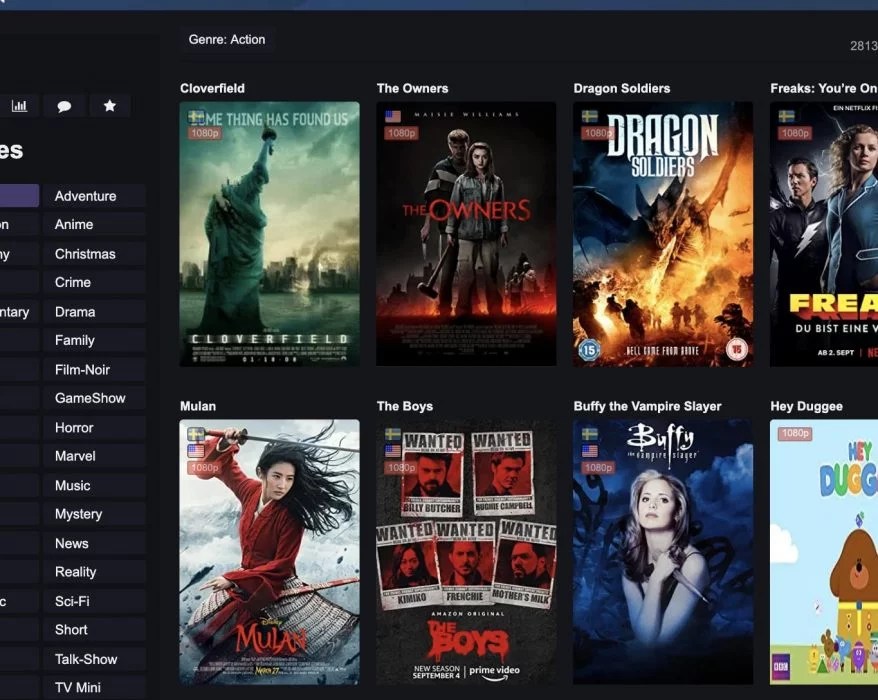Select the Film-Noir genre
The height and width of the screenshot is (700, 878).
pyautogui.click(x=94, y=369)
